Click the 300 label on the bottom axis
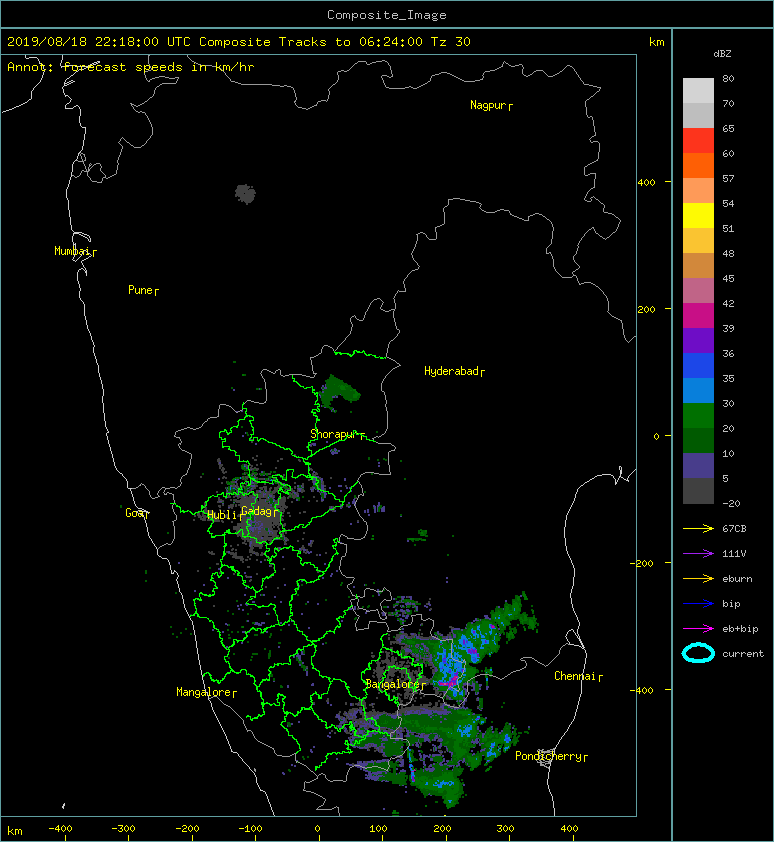The height and width of the screenshot is (842, 774). coord(505,829)
